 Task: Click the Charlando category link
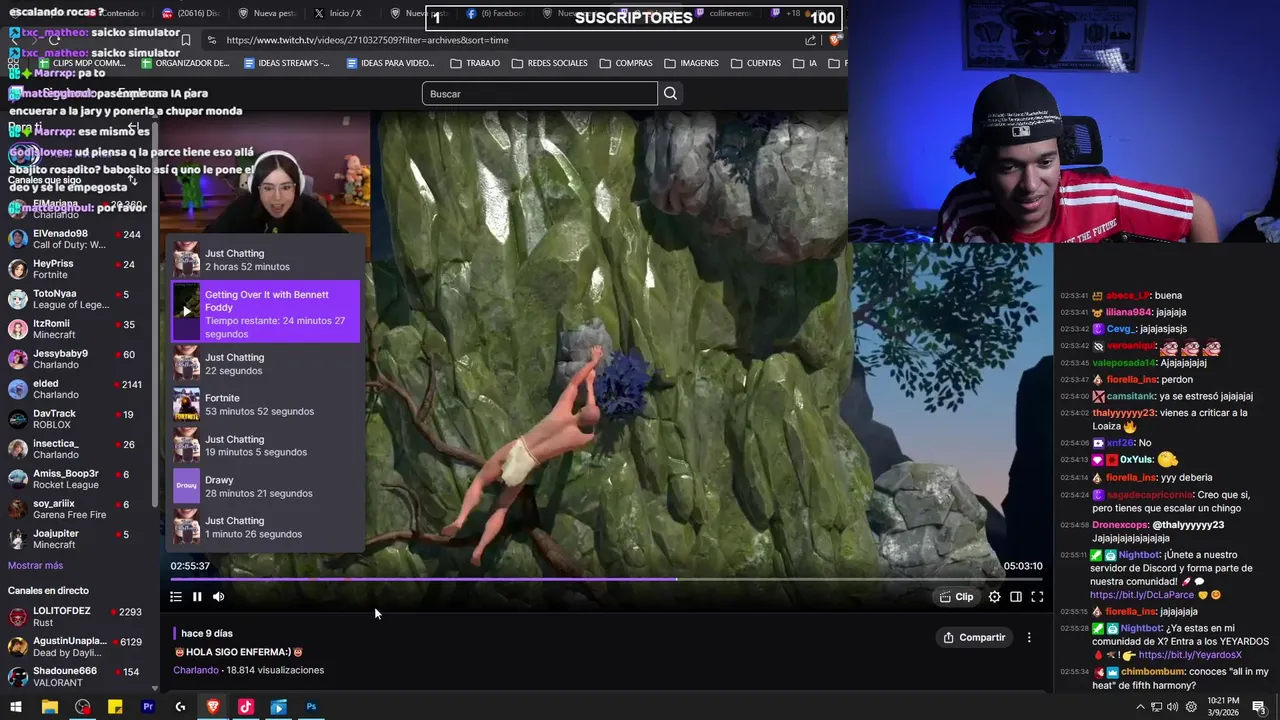[195, 670]
